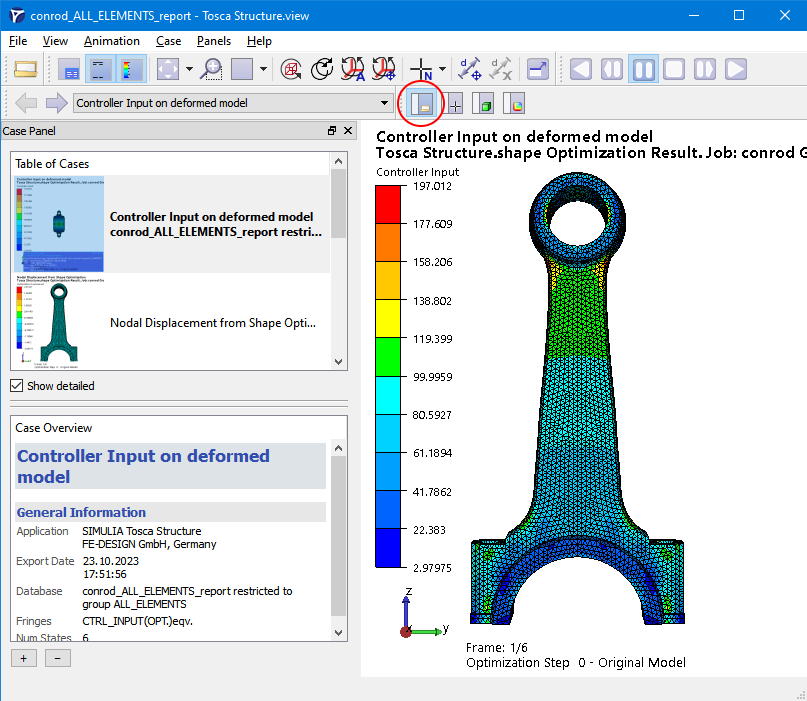Pause the animation playback
The image size is (807, 701).
pyautogui.click(x=643, y=69)
